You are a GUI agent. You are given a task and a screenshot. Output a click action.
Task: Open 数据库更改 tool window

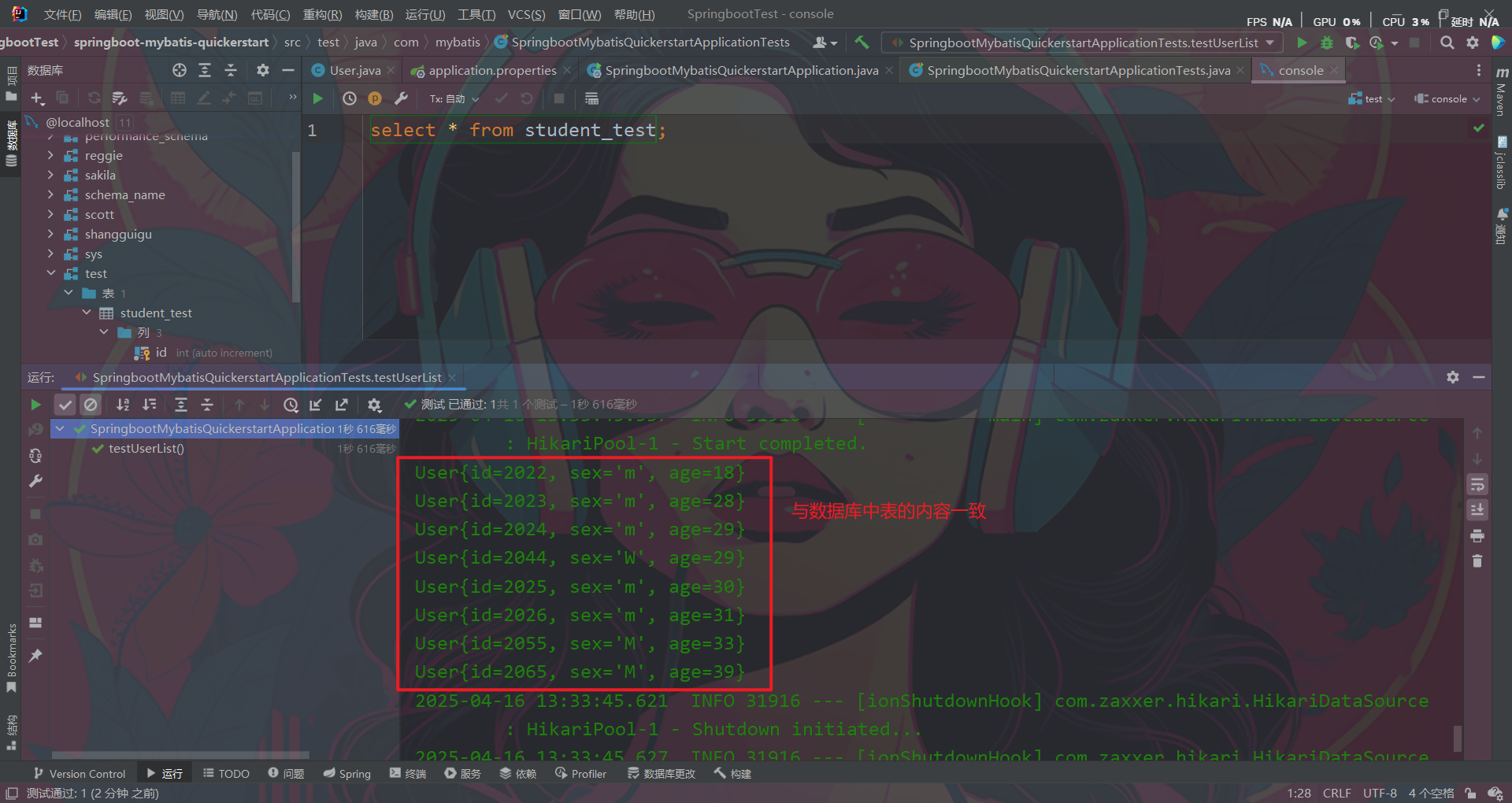pos(661,774)
